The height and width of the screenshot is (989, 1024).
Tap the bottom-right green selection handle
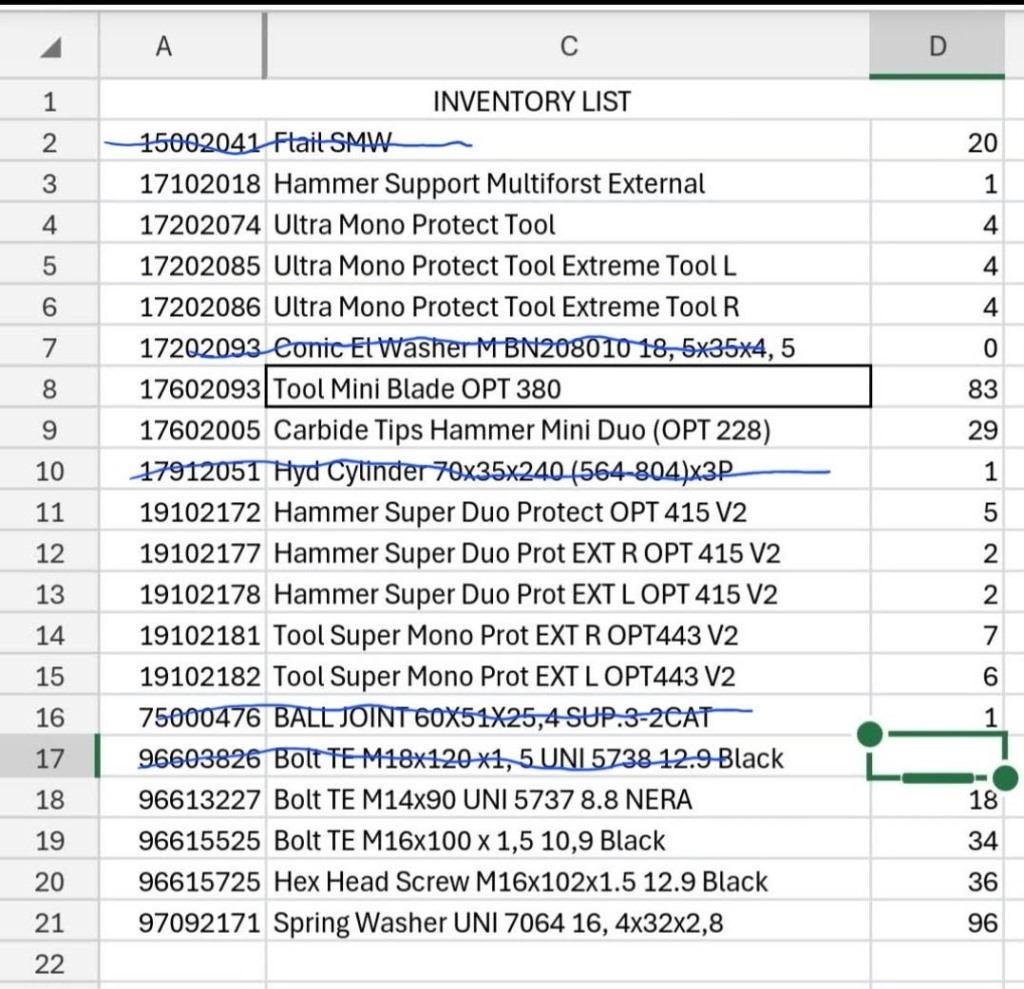pos(1006,777)
